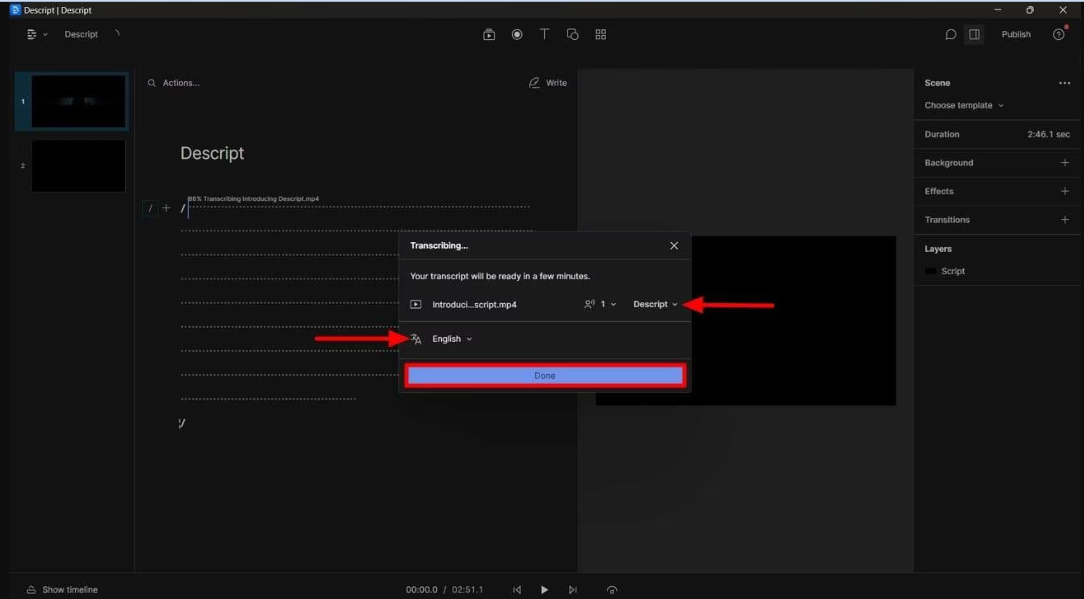Click the playback speed icon
This screenshot has width=1084, height=599.
(612, 590)
